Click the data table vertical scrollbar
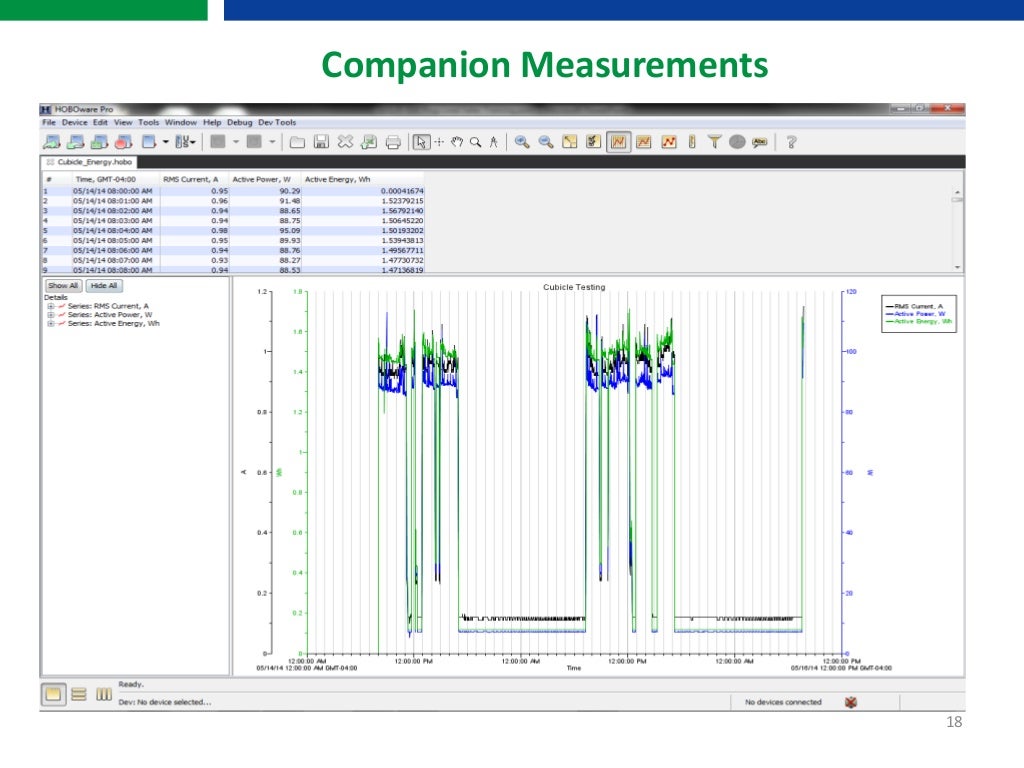The height and width of the screenshot is (768, 1024). click(958, 230)
